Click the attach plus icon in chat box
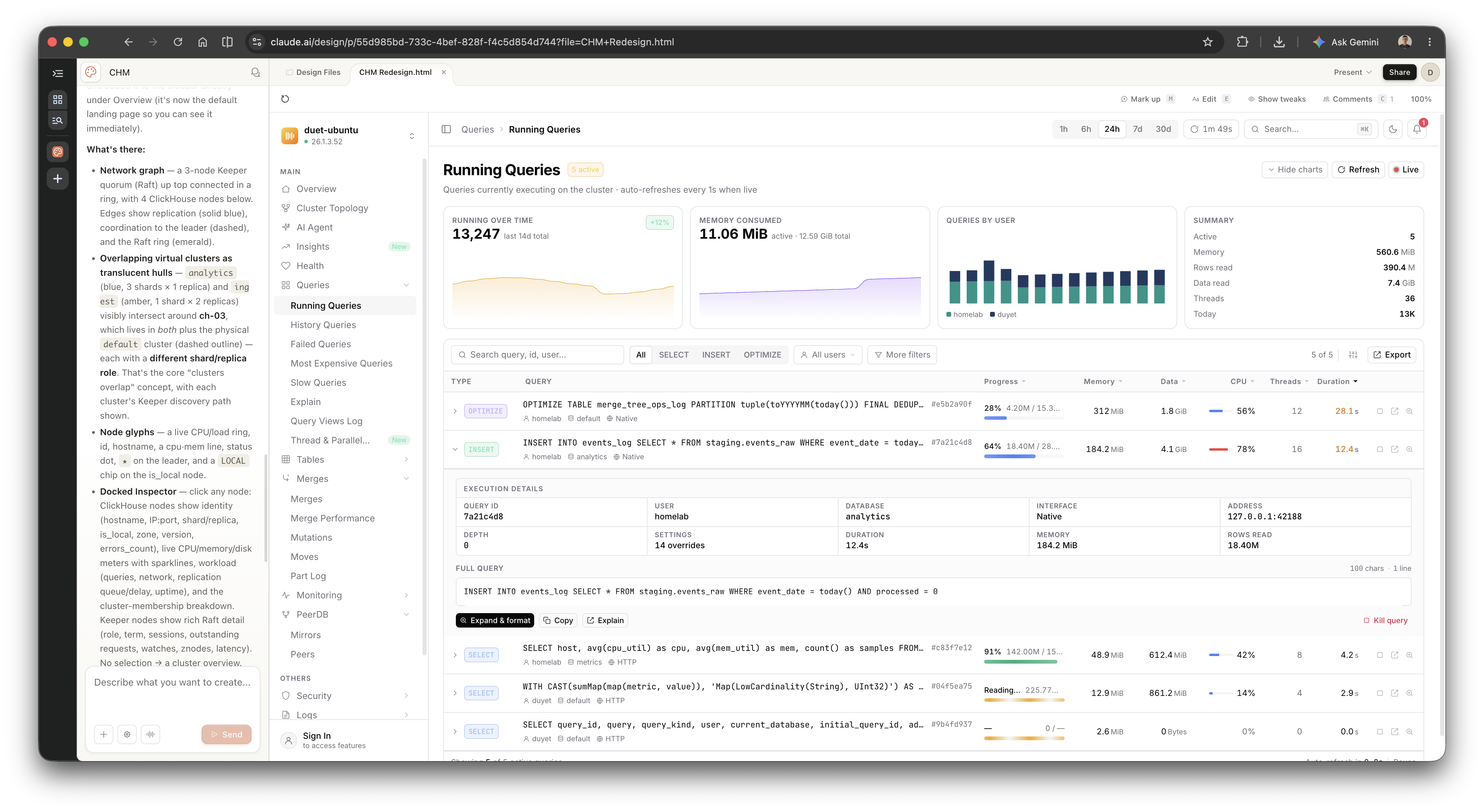Image resolution: width=1484 pixels, height=812 pixels. tap(104, 734)
